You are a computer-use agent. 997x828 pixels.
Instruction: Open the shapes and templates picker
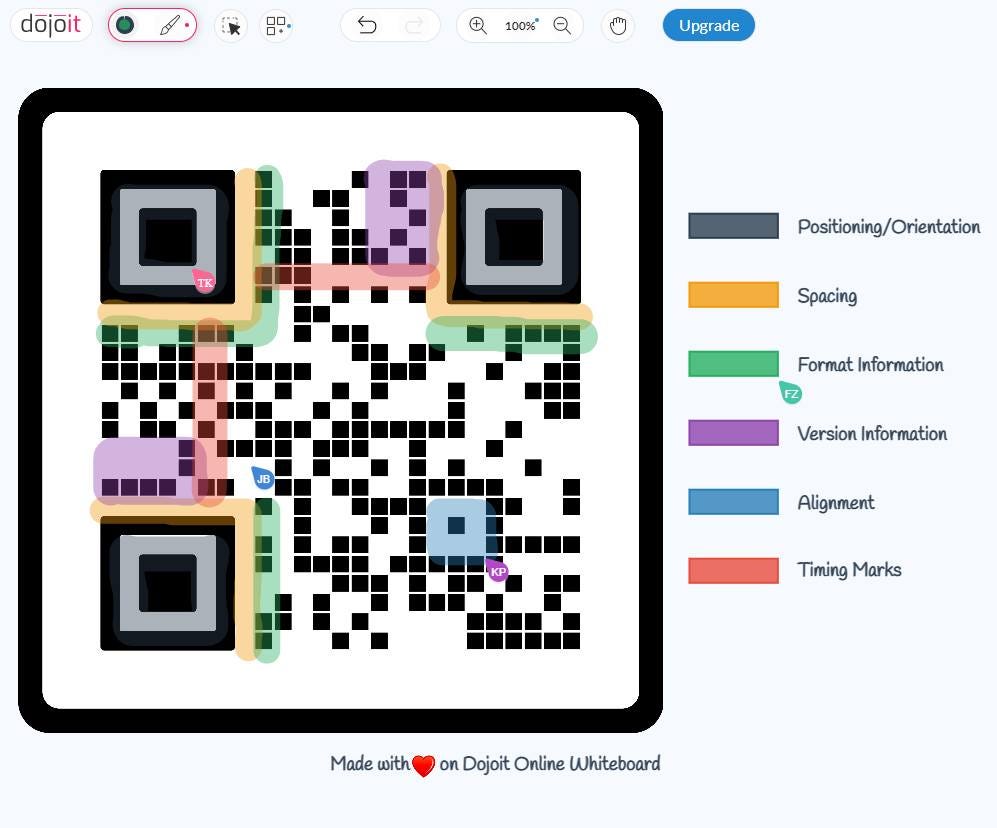point(276,26)
